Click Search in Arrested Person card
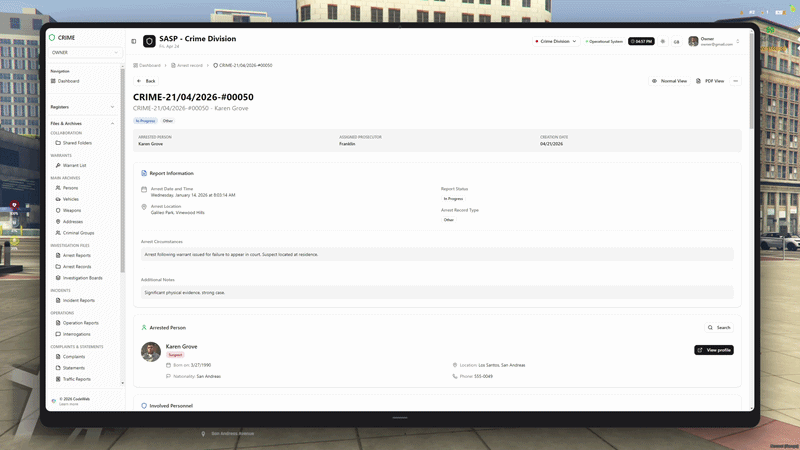 pyautogui.click(x=719, y=328)
